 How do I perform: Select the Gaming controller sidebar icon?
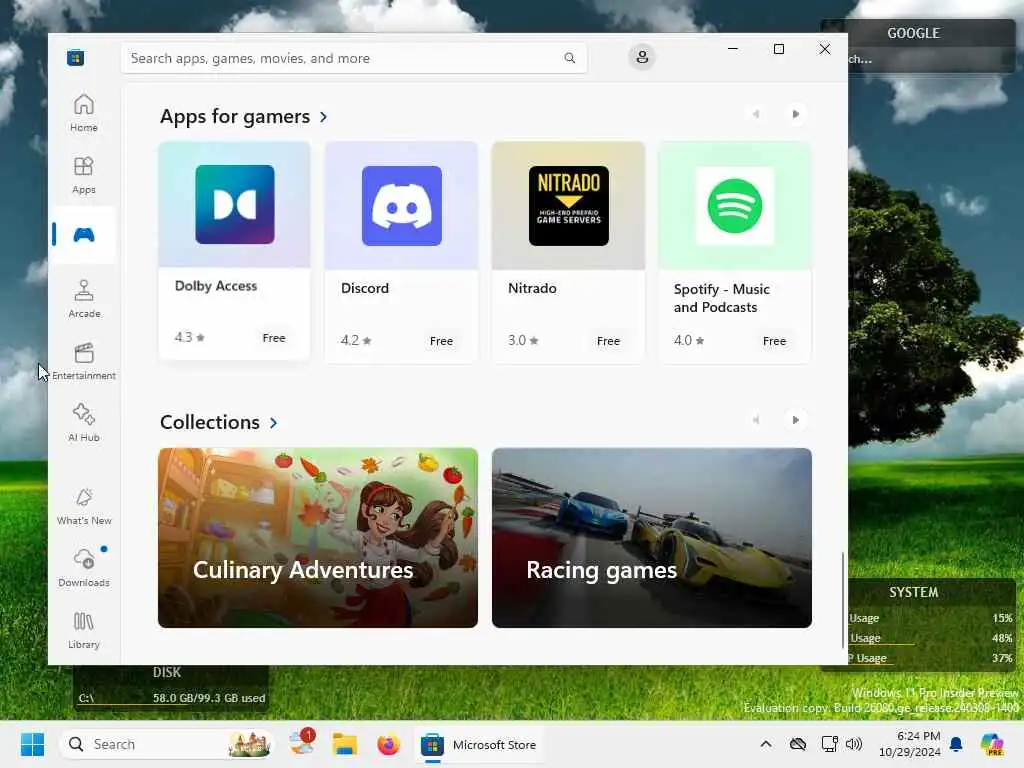pos(84,234)
